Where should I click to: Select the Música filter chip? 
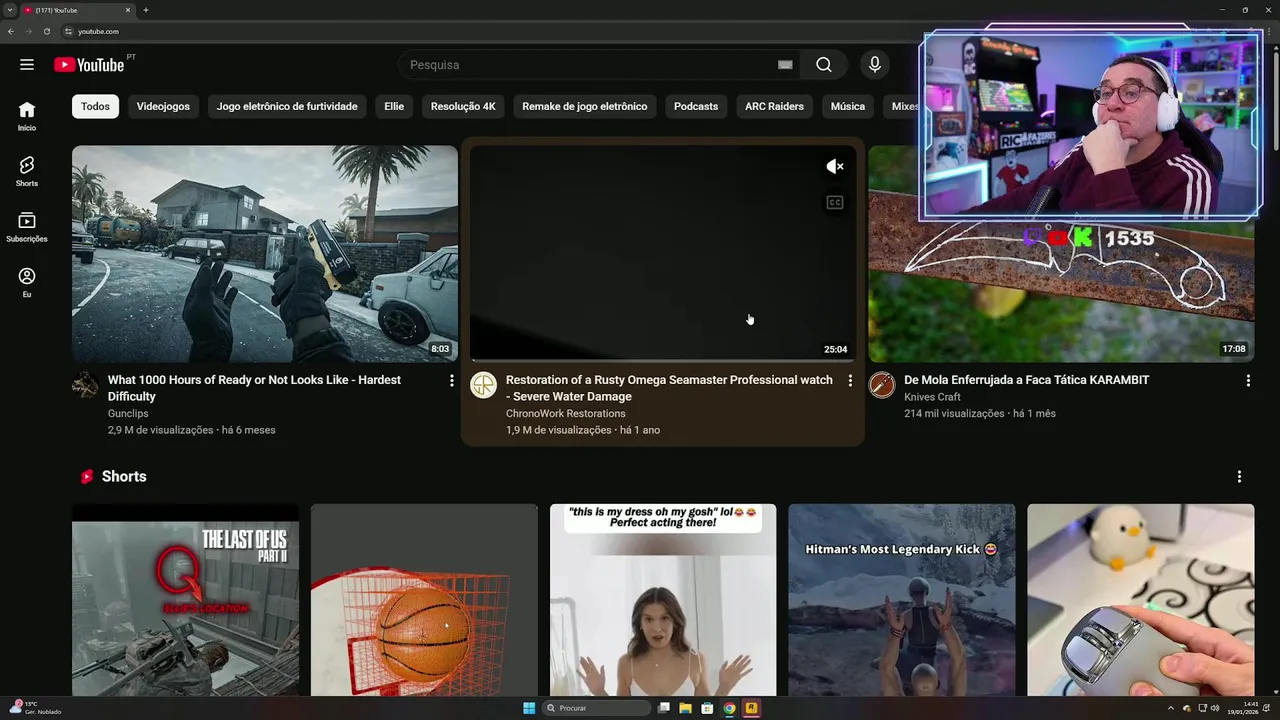pos(848,106)
